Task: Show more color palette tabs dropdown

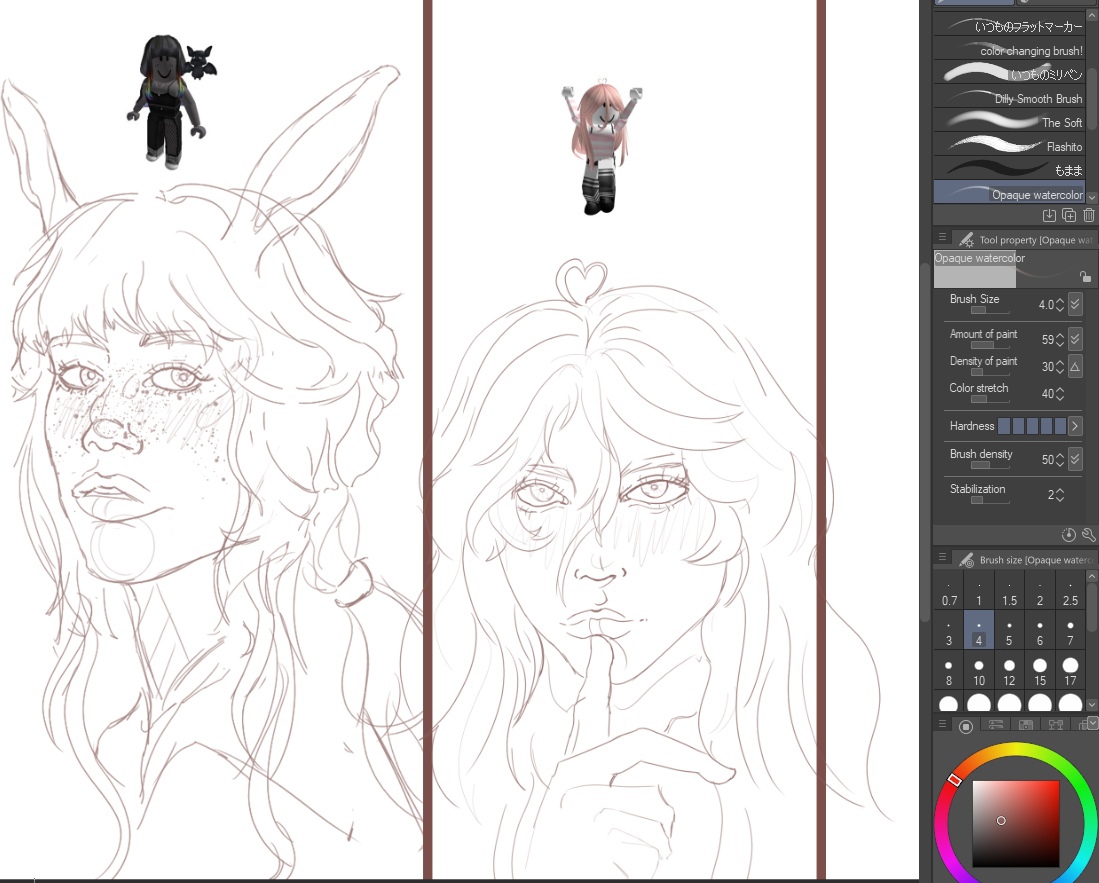Action: (x=1092, y=723)
